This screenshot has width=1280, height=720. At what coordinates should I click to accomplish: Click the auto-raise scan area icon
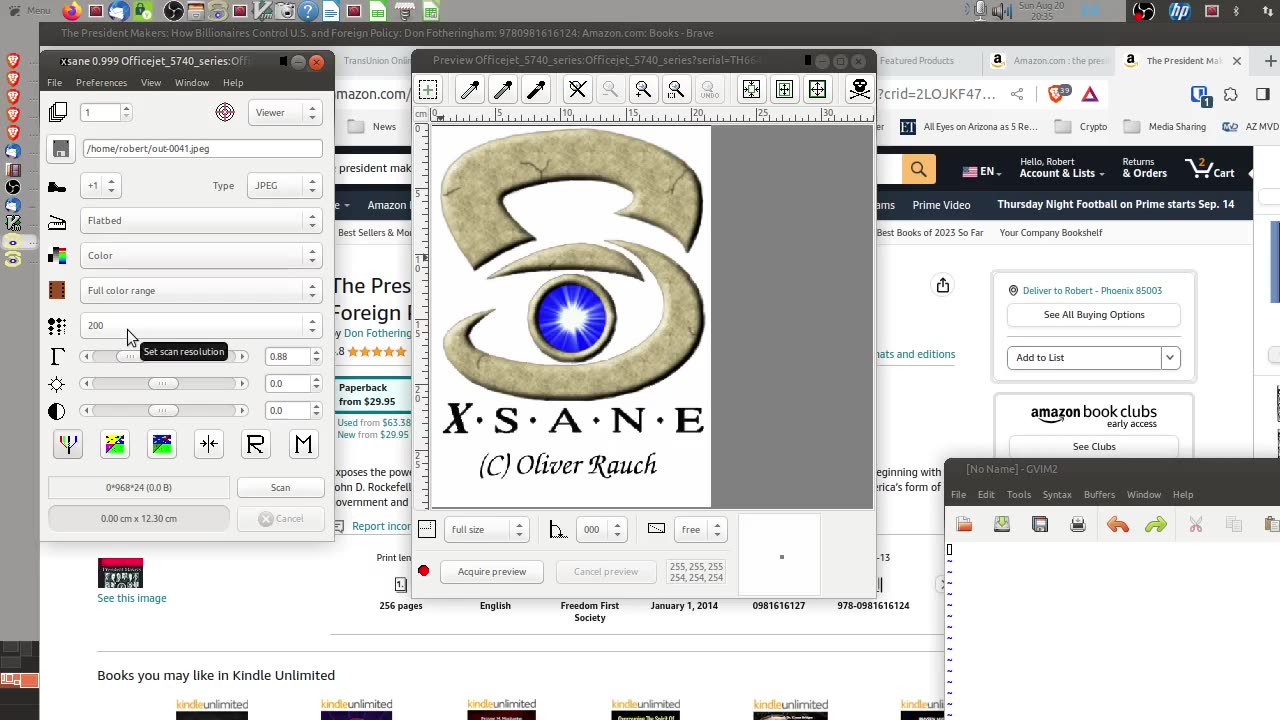(784, 90)
